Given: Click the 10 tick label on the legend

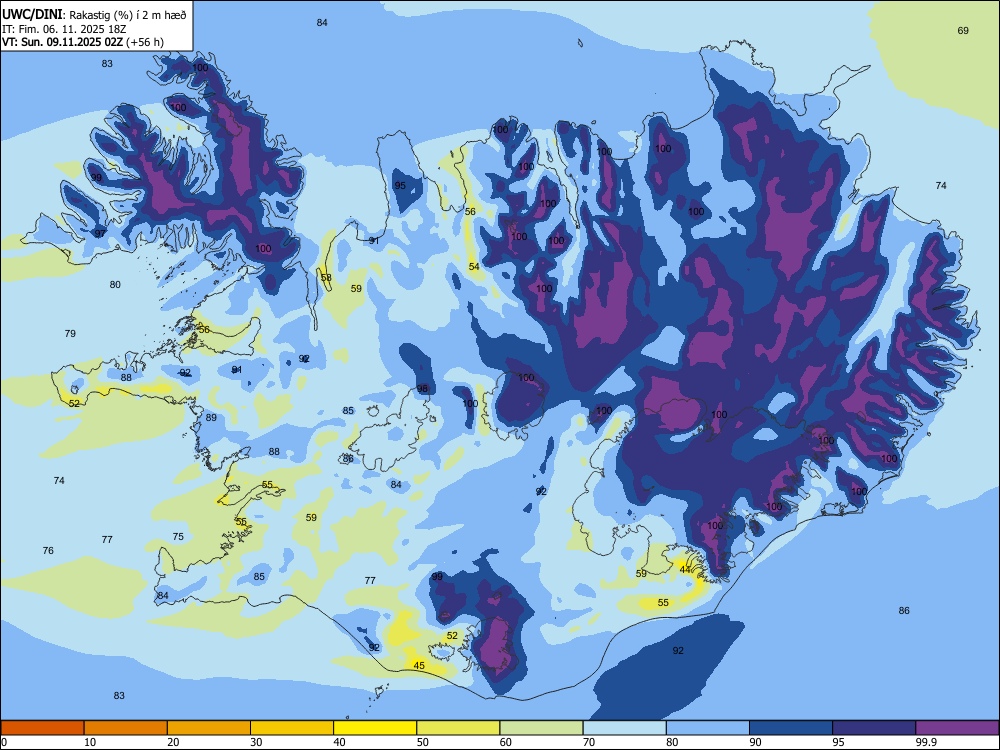Looking at the screenshot, I should coord(90,742).
